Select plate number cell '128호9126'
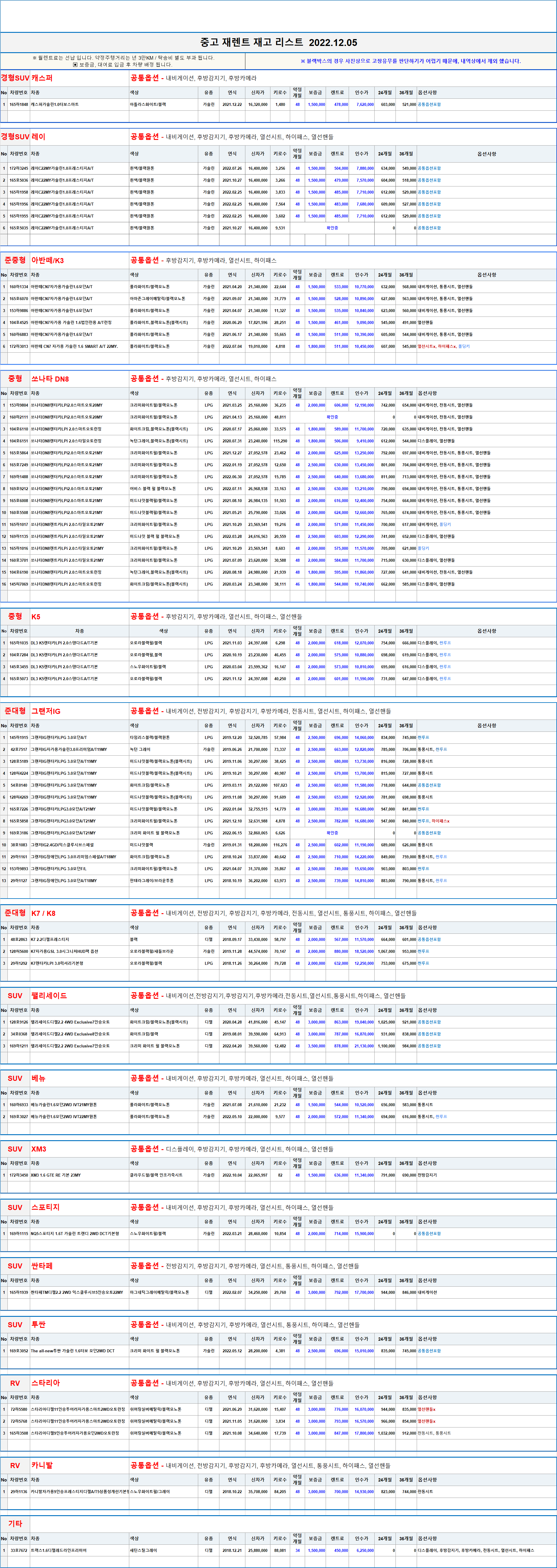The width and height of the screenshot is (557, 1568). pyautogui.click(x=19, y=1022)
